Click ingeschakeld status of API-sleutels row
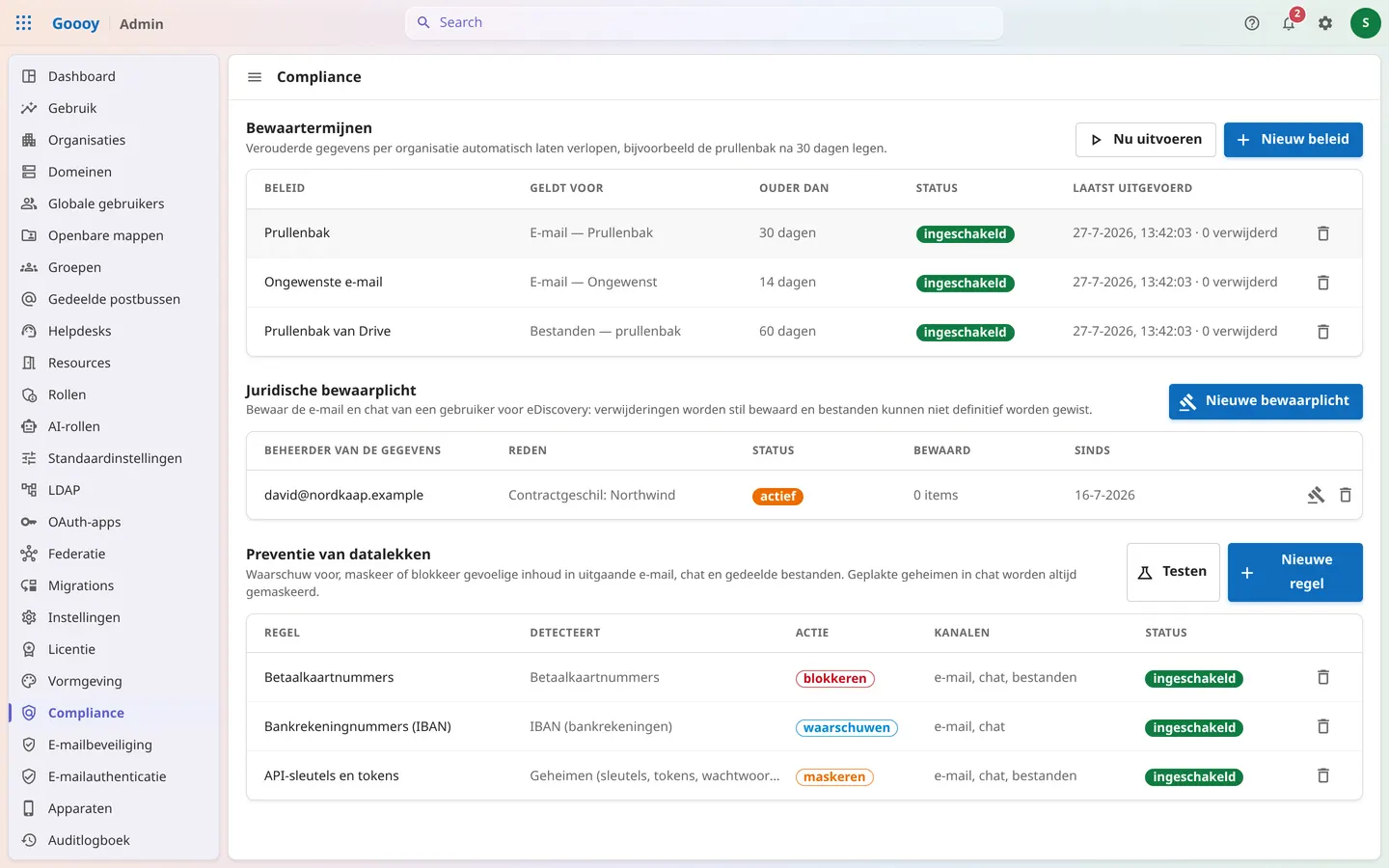The height and width of the screenshot is (868, 1389). pyautogui.click(x=1194, y=777)
